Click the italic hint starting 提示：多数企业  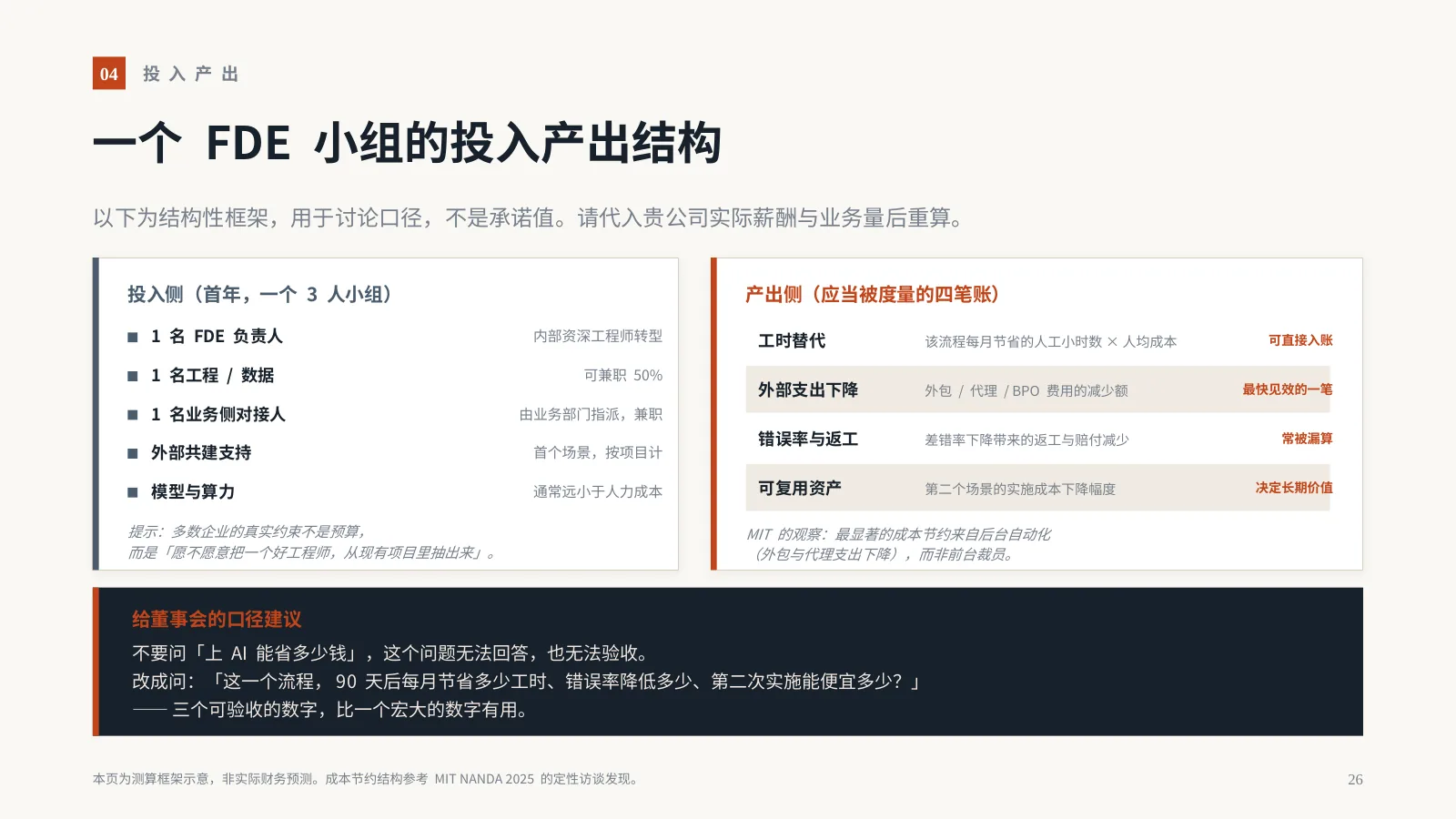click(x=248, y=532)
